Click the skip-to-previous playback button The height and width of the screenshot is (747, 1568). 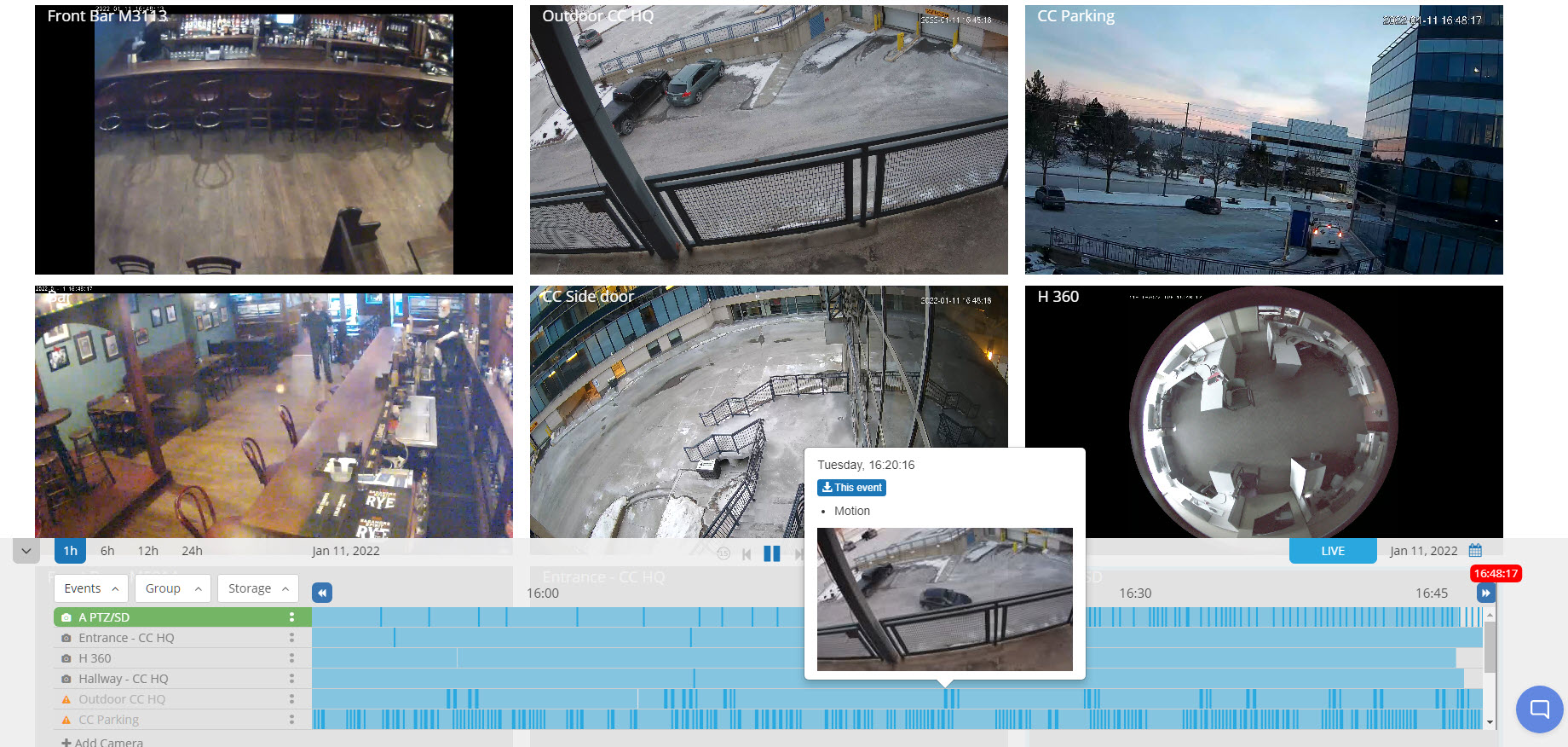[747, 554]
